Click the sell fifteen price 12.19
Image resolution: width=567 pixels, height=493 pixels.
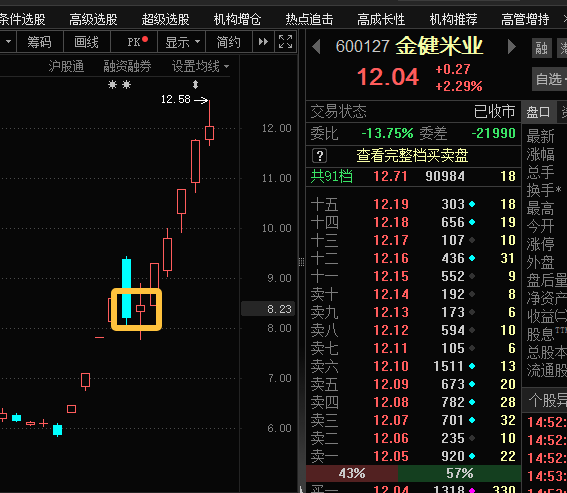391,204
